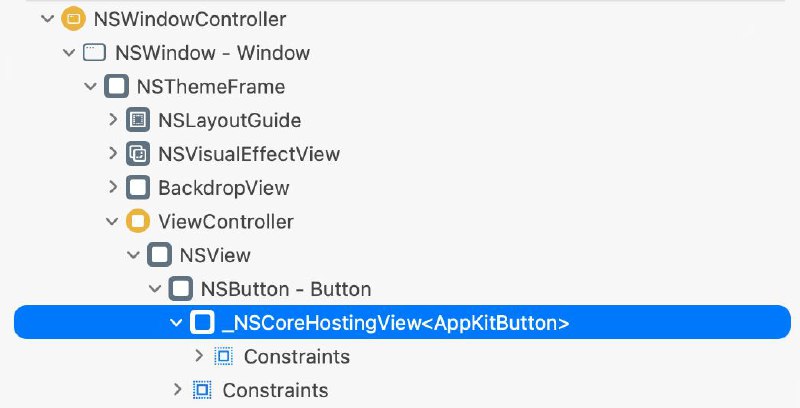Collapse the ViewController node
Screen dimensions: 800x408
coord(113,221)
